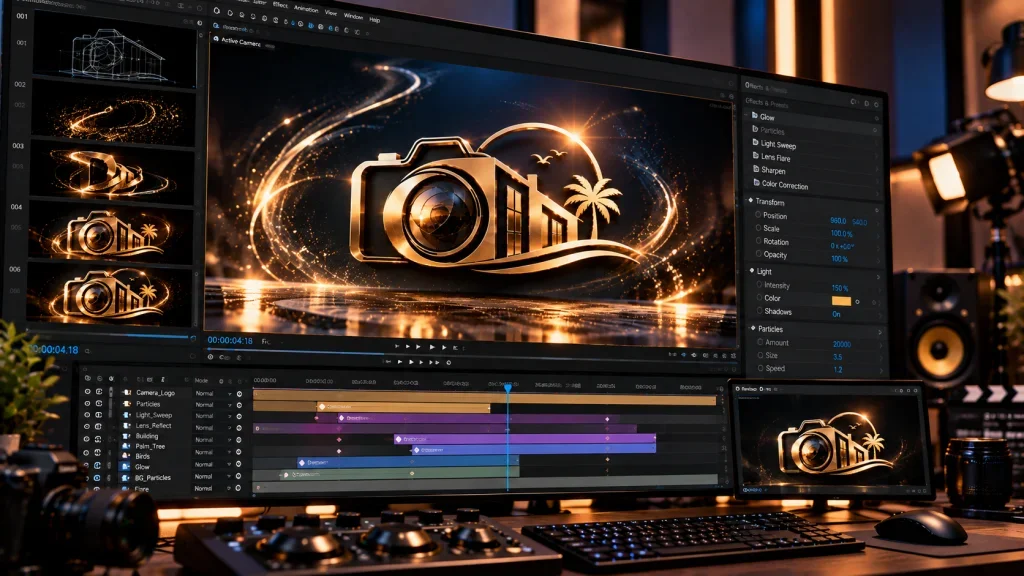Collapse the Particles property group in effects panel
Image resolution: width=1024 pixels, height=576 pixels.
753,328
